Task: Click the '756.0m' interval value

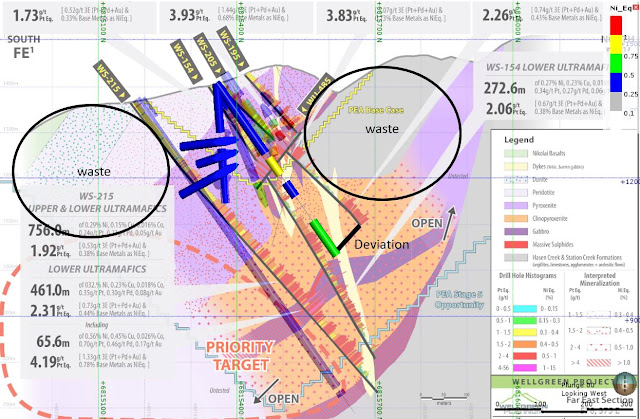Action: coord(49,230)
